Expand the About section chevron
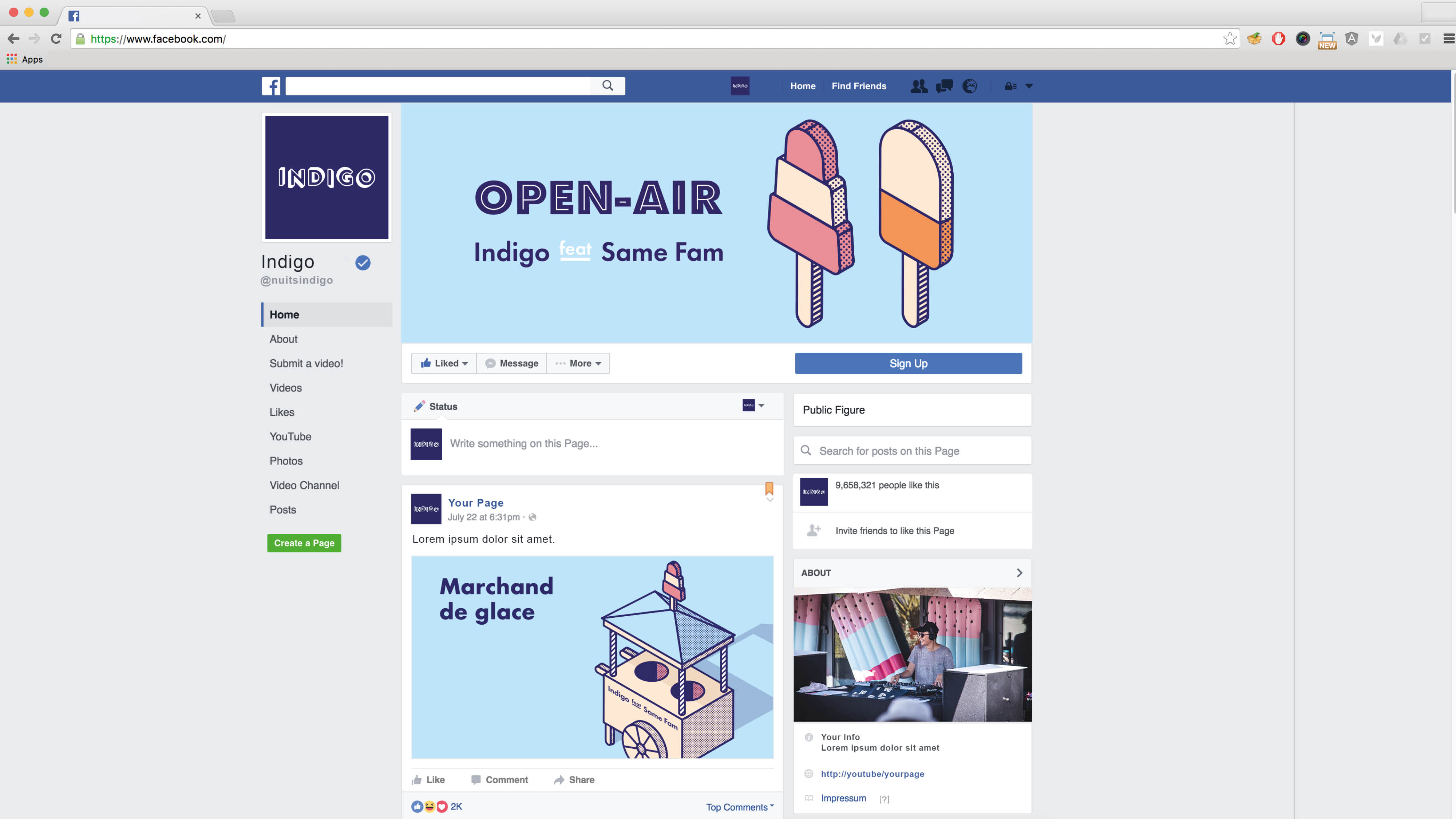 1019,573
